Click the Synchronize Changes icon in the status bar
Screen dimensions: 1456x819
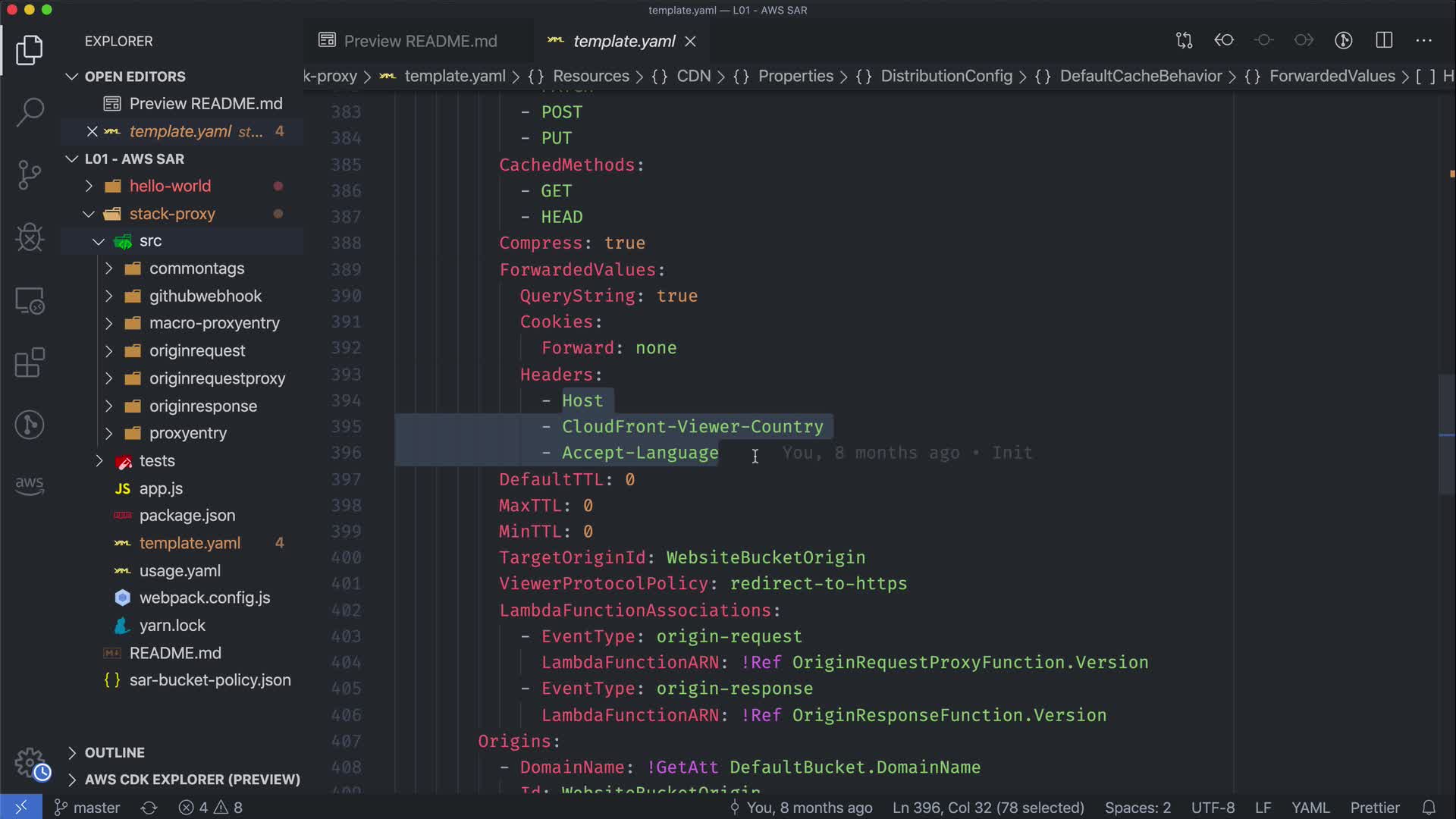(x=149, y=808)
